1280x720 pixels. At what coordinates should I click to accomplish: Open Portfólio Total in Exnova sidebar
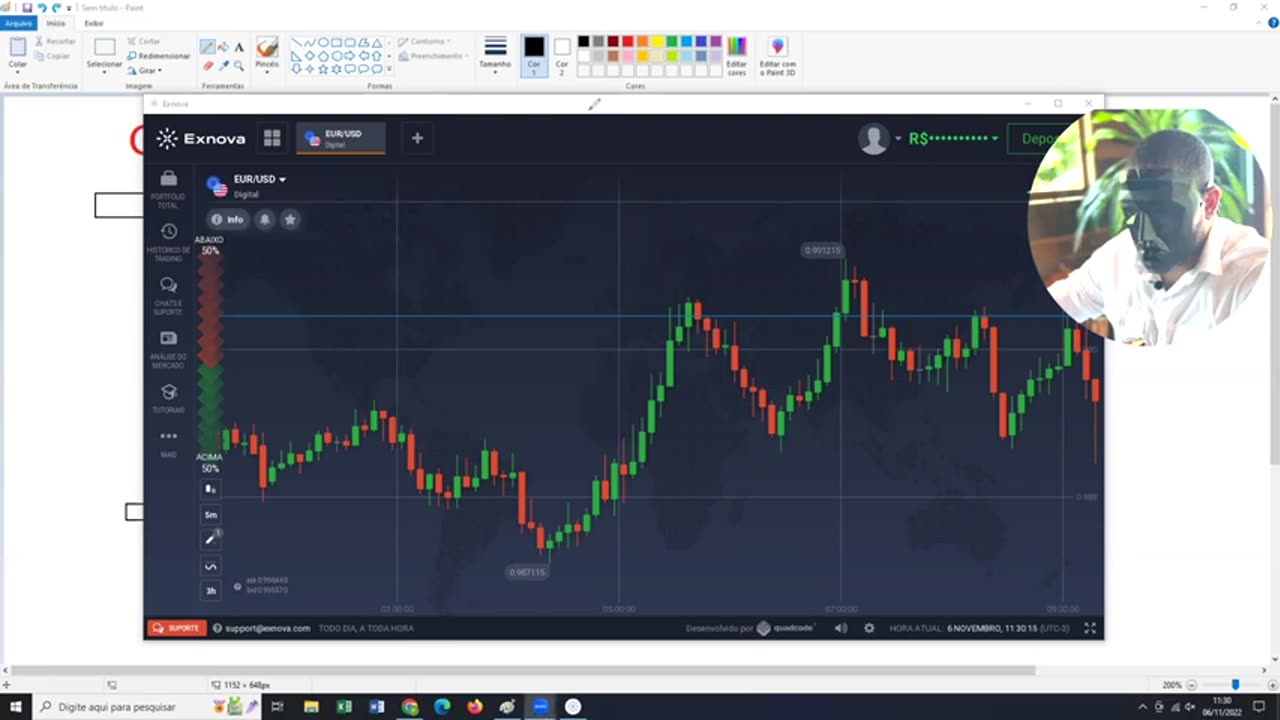click(168, 187)
